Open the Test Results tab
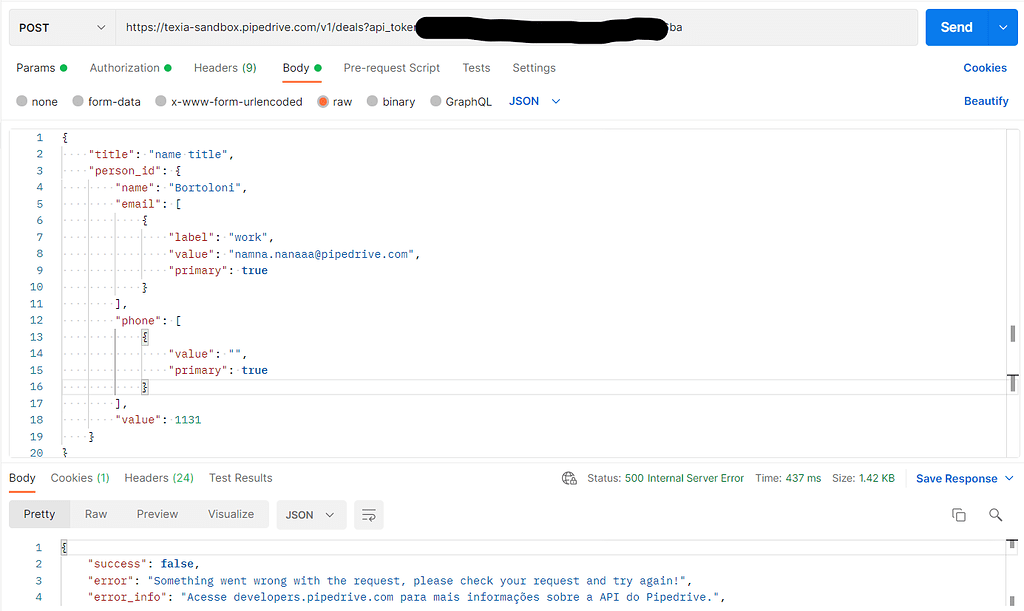 coord(240,478)
